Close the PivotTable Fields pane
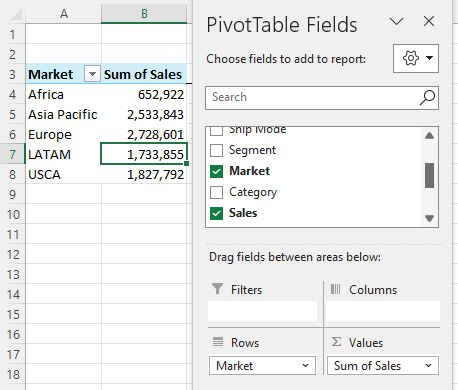458x390 pixels. tap(429, 21)
